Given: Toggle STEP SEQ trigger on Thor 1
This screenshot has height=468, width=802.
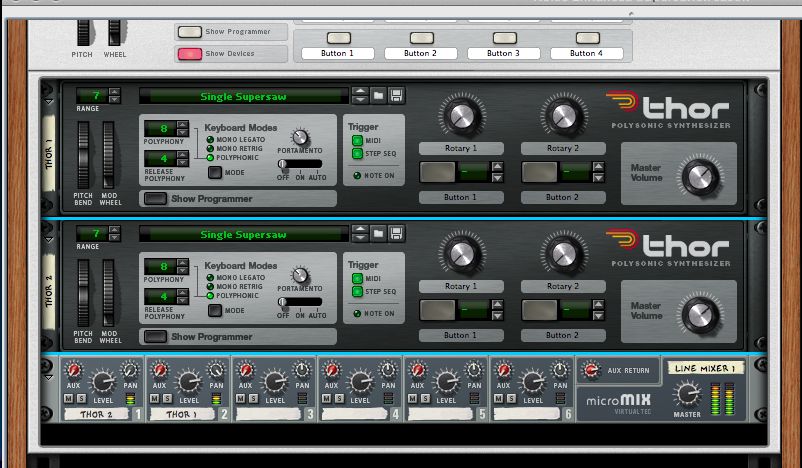Looking at the screenshot, I should click(357, 153).
